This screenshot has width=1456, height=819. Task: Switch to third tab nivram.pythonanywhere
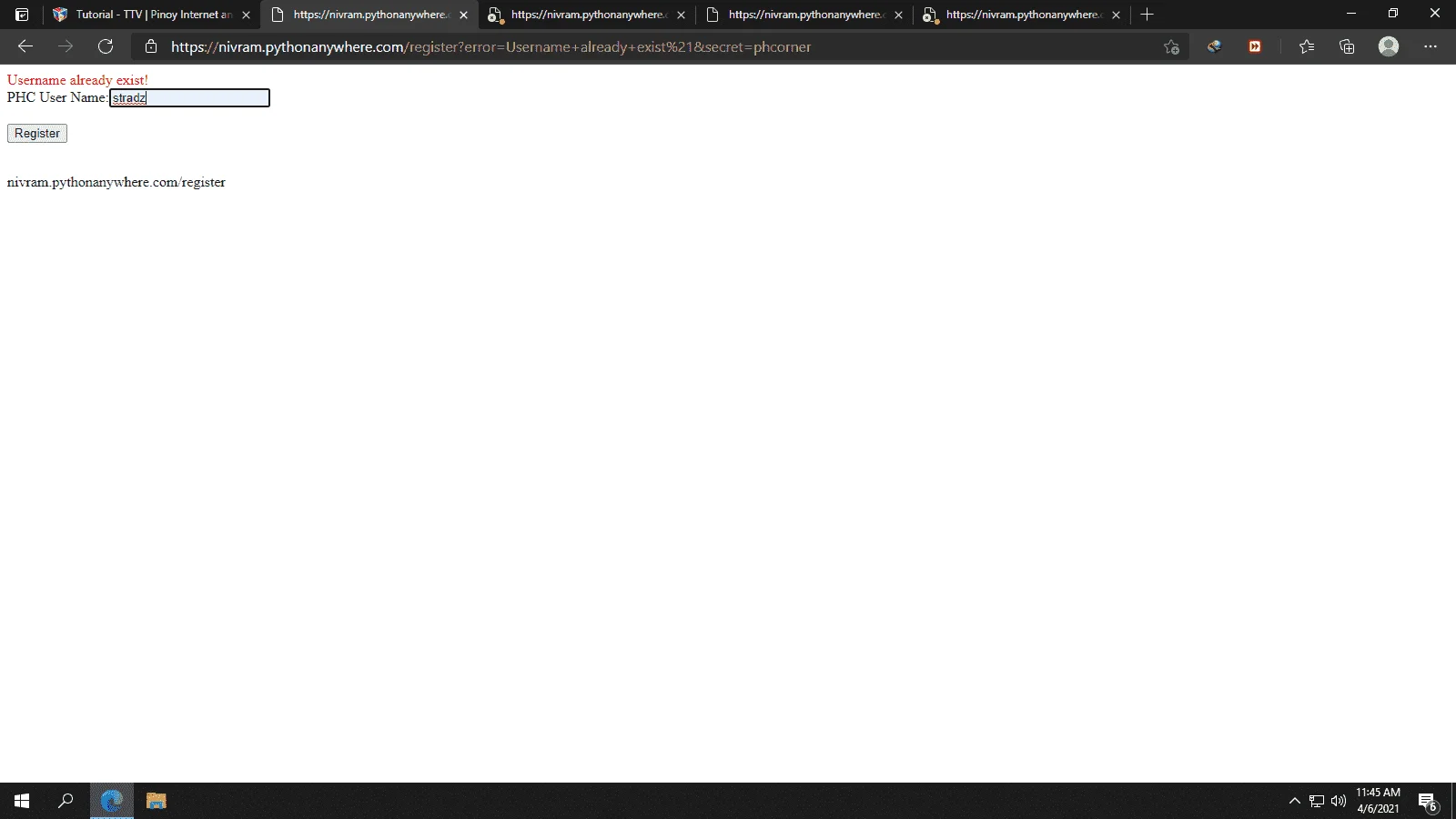tap(587, 15)
